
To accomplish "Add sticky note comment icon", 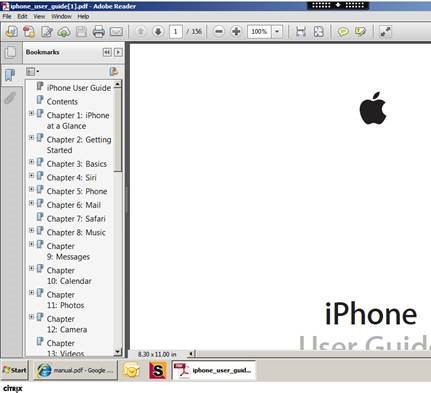I will pos(343,32).
